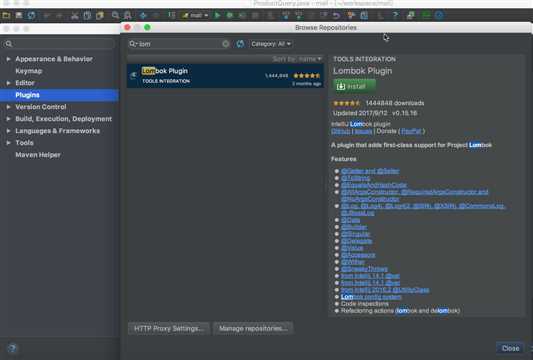Expand the Version Control node
The width and height of the screenshot is (533, 360).
(x=8, y=107)
